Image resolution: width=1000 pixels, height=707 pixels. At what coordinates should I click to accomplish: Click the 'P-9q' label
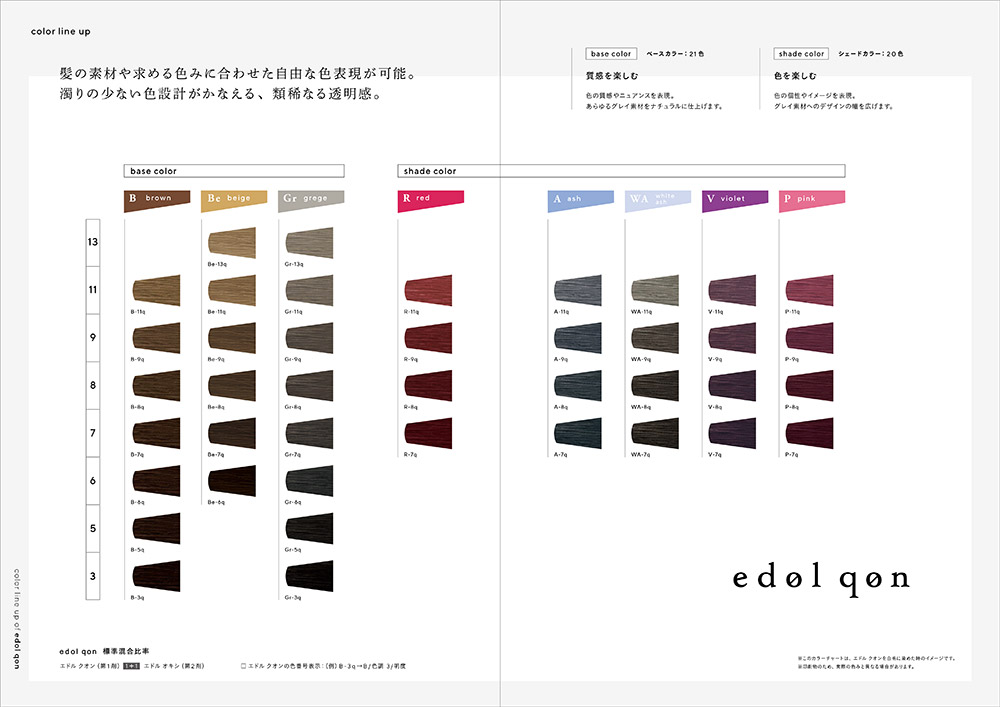(x=791, y=360)
